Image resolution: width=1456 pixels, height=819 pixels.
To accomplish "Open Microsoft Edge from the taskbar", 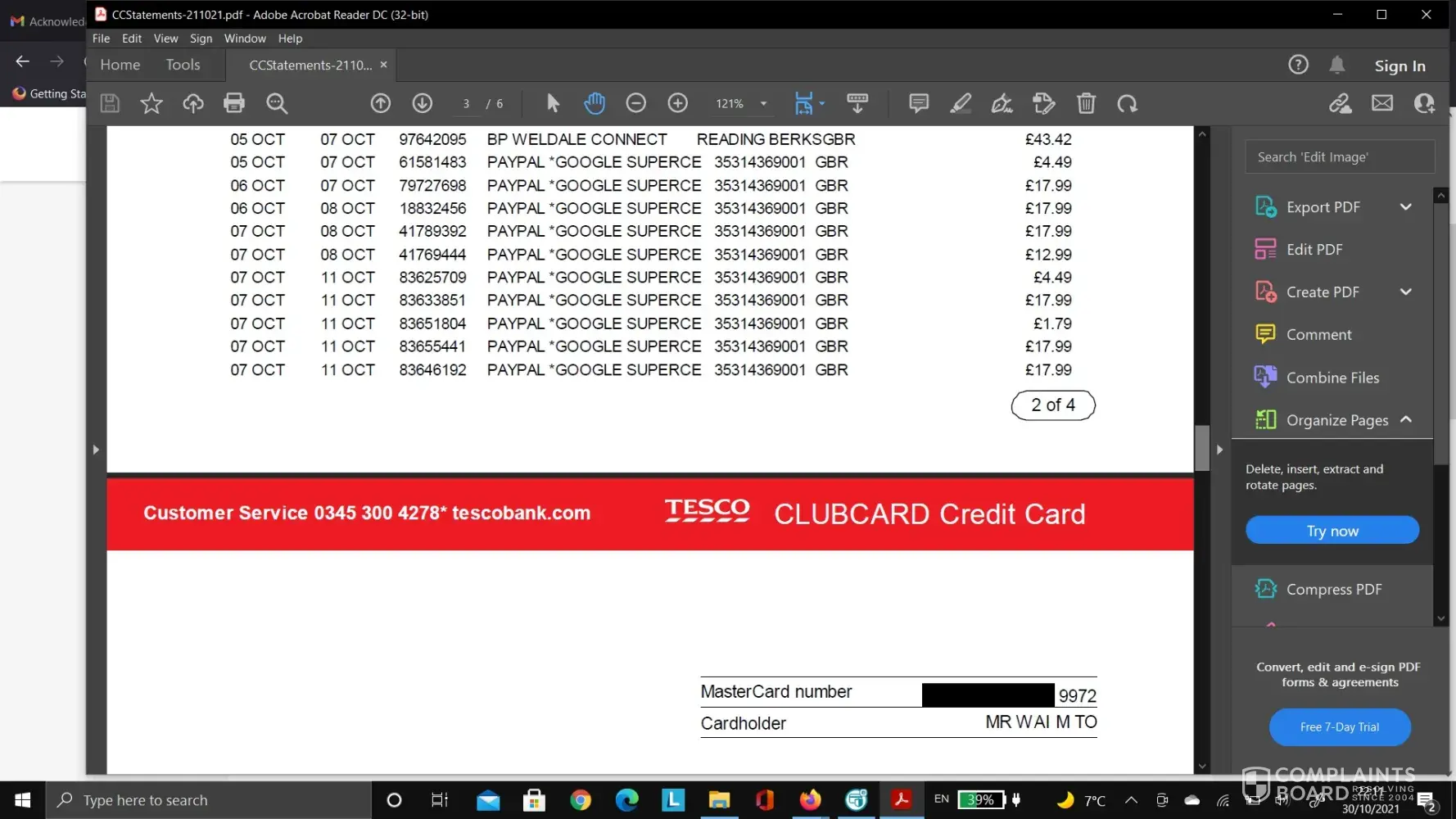I will 626,800.
